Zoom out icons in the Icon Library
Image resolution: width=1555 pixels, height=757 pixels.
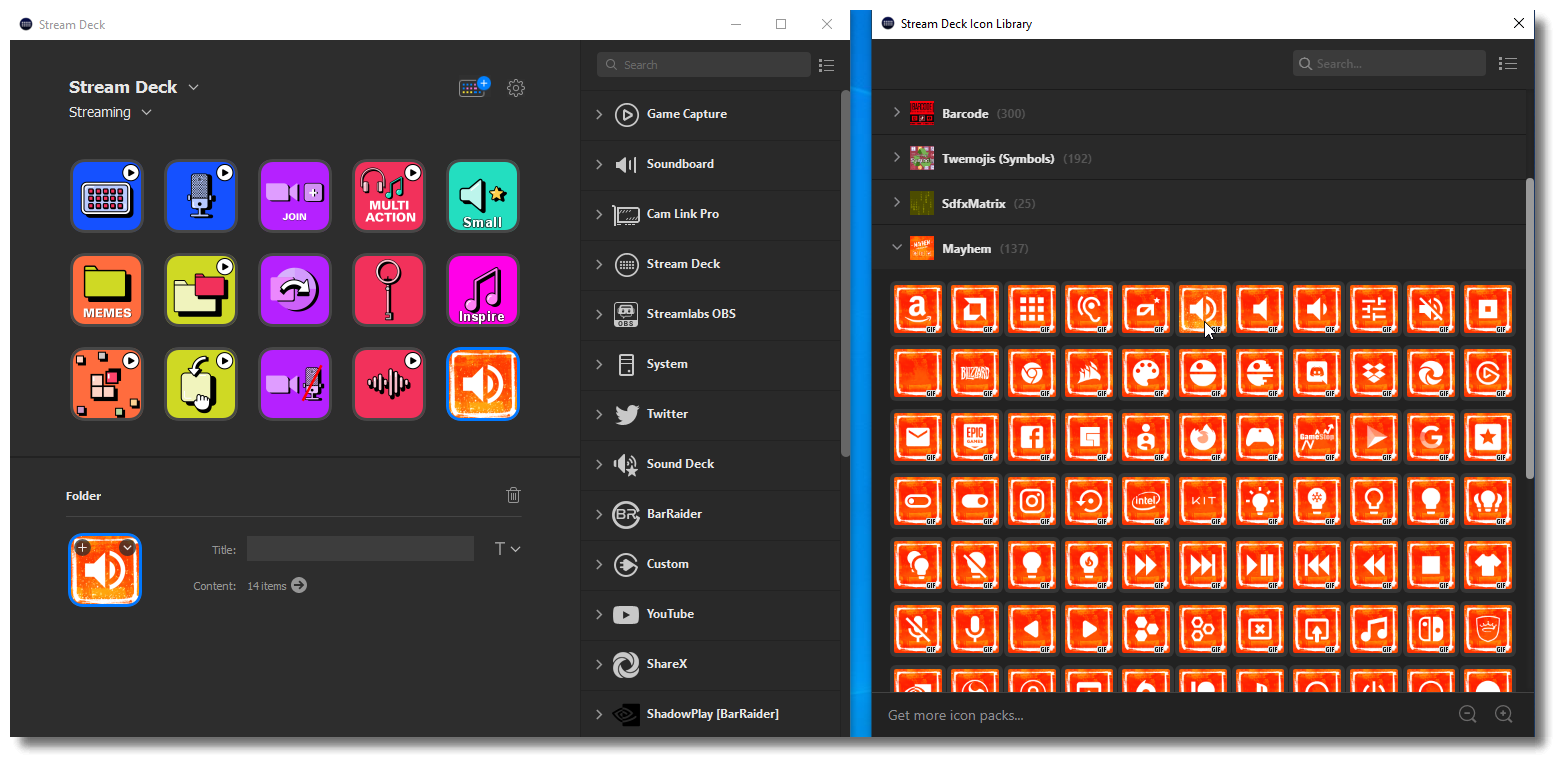[1467, 714]
